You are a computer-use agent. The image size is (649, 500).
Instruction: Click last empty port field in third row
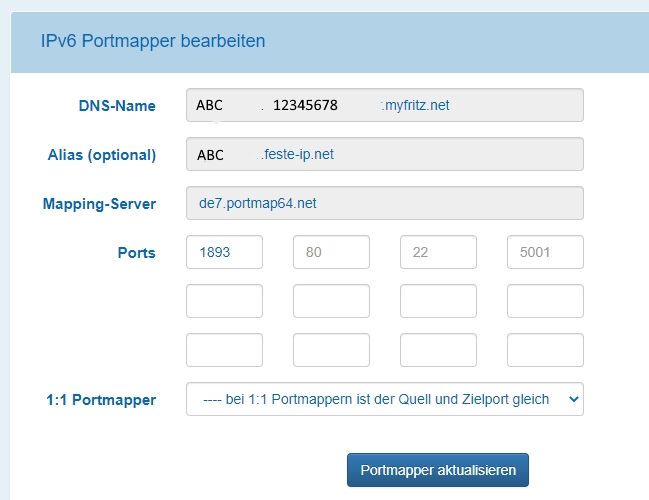click(x=545, y=350)
